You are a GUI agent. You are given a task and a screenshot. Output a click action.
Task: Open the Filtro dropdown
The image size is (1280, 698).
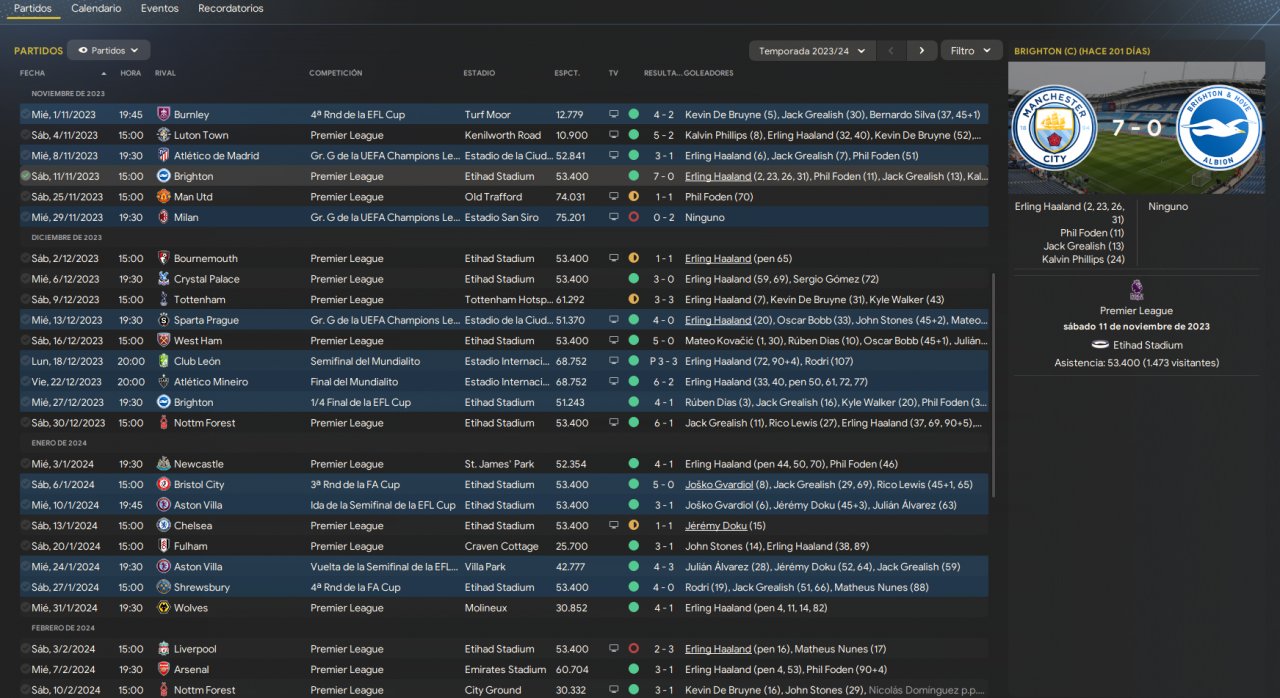972,50
